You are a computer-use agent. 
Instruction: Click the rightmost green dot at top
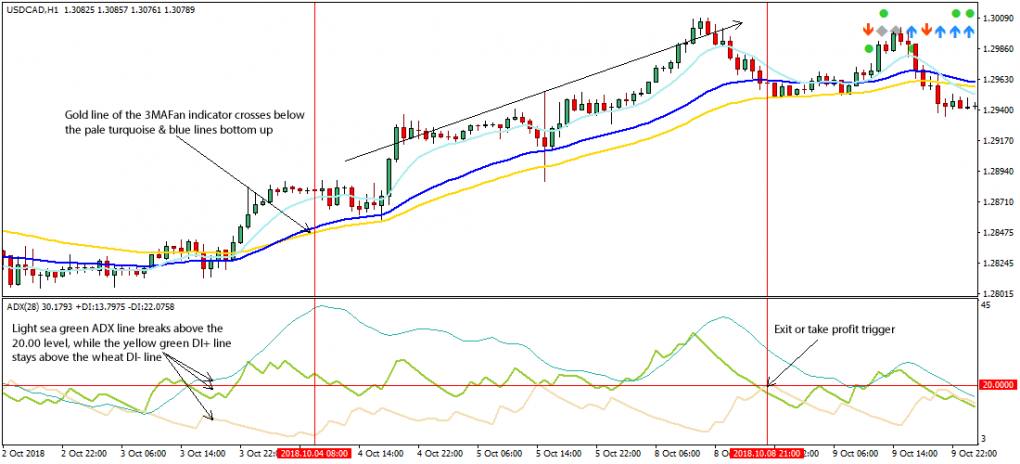coord(970,13)
